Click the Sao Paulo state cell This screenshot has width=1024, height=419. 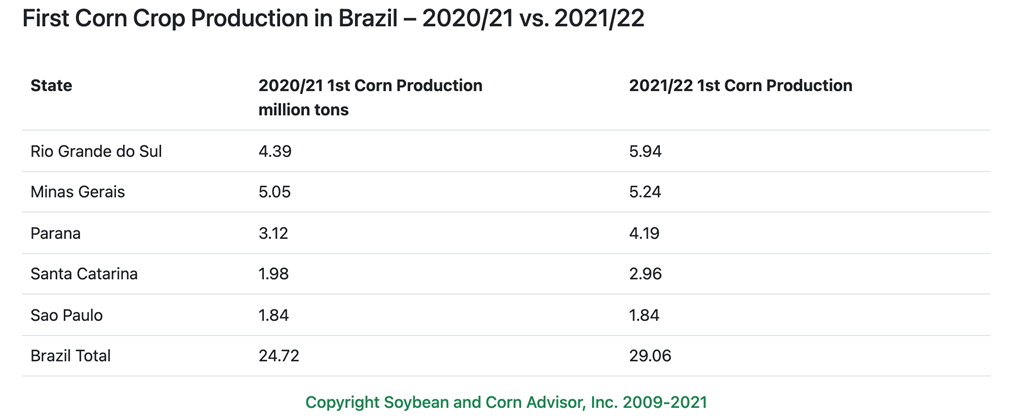[67, 315]
